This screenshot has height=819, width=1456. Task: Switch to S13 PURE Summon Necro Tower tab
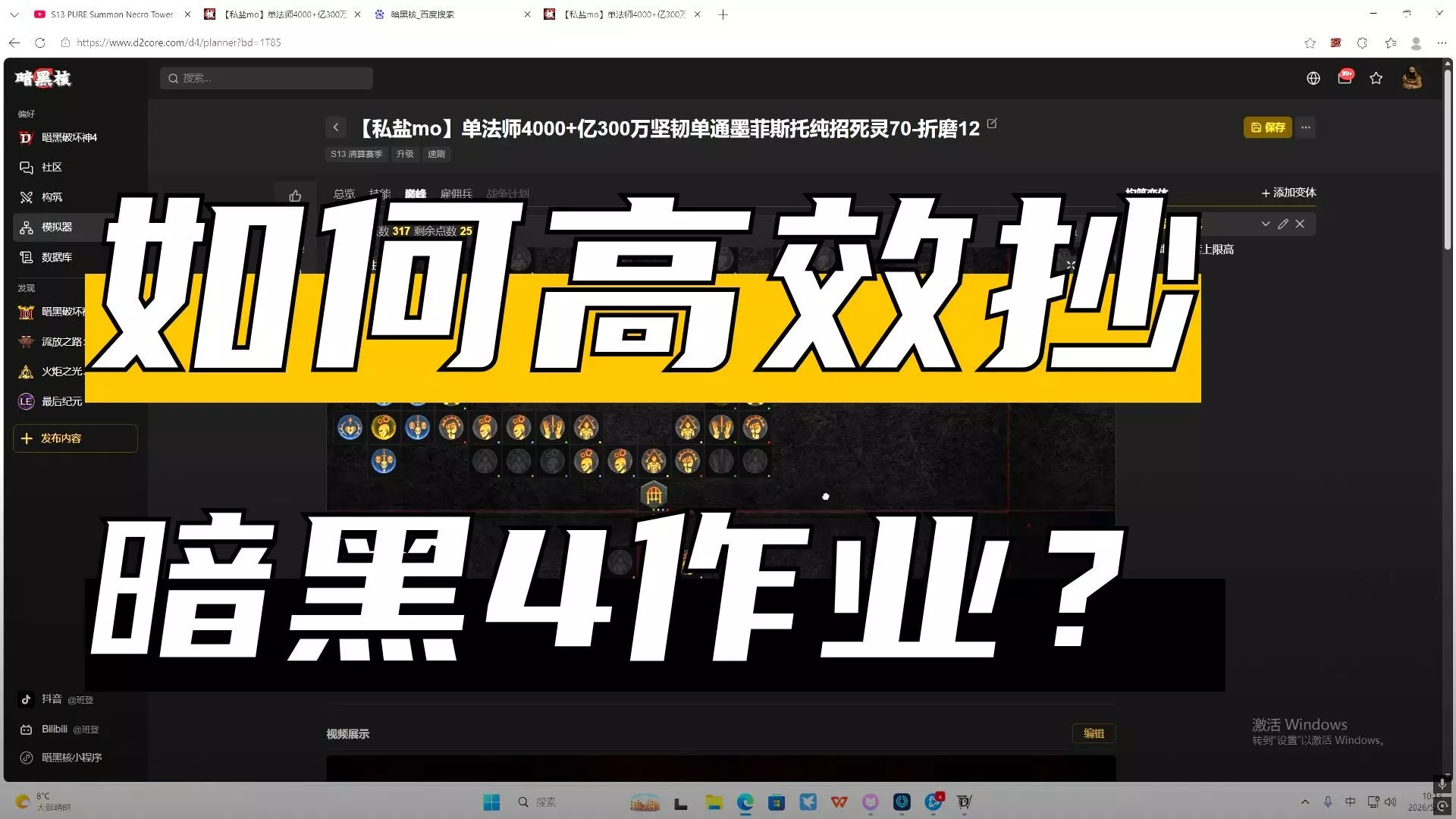click(111, 14)
